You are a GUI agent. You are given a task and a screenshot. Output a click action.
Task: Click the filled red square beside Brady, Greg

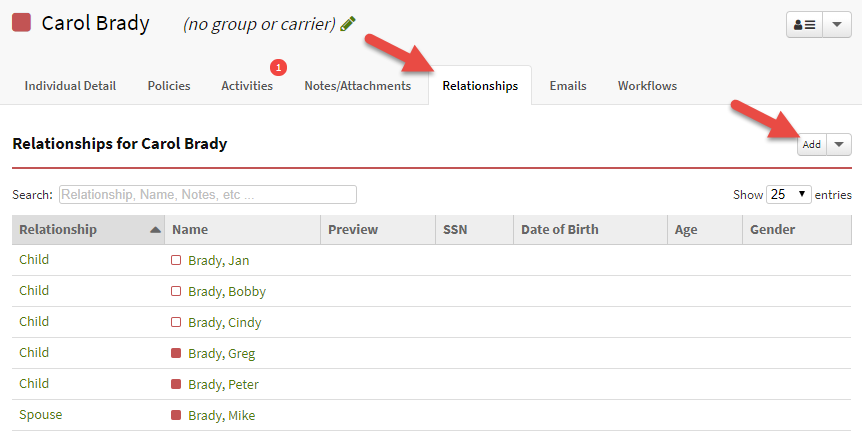176,353
